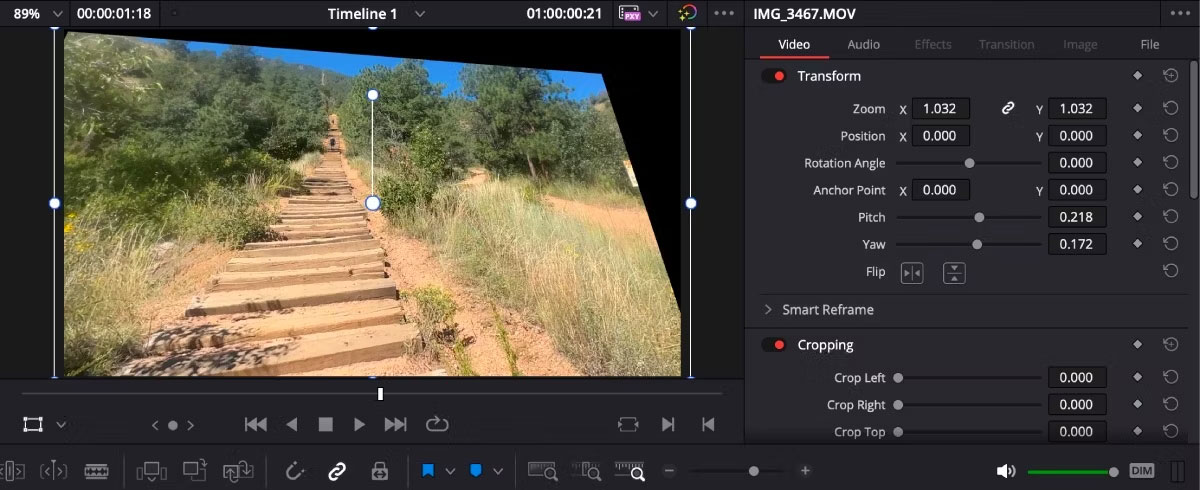Reset the Zoom parameter

tap(1170, 109)
